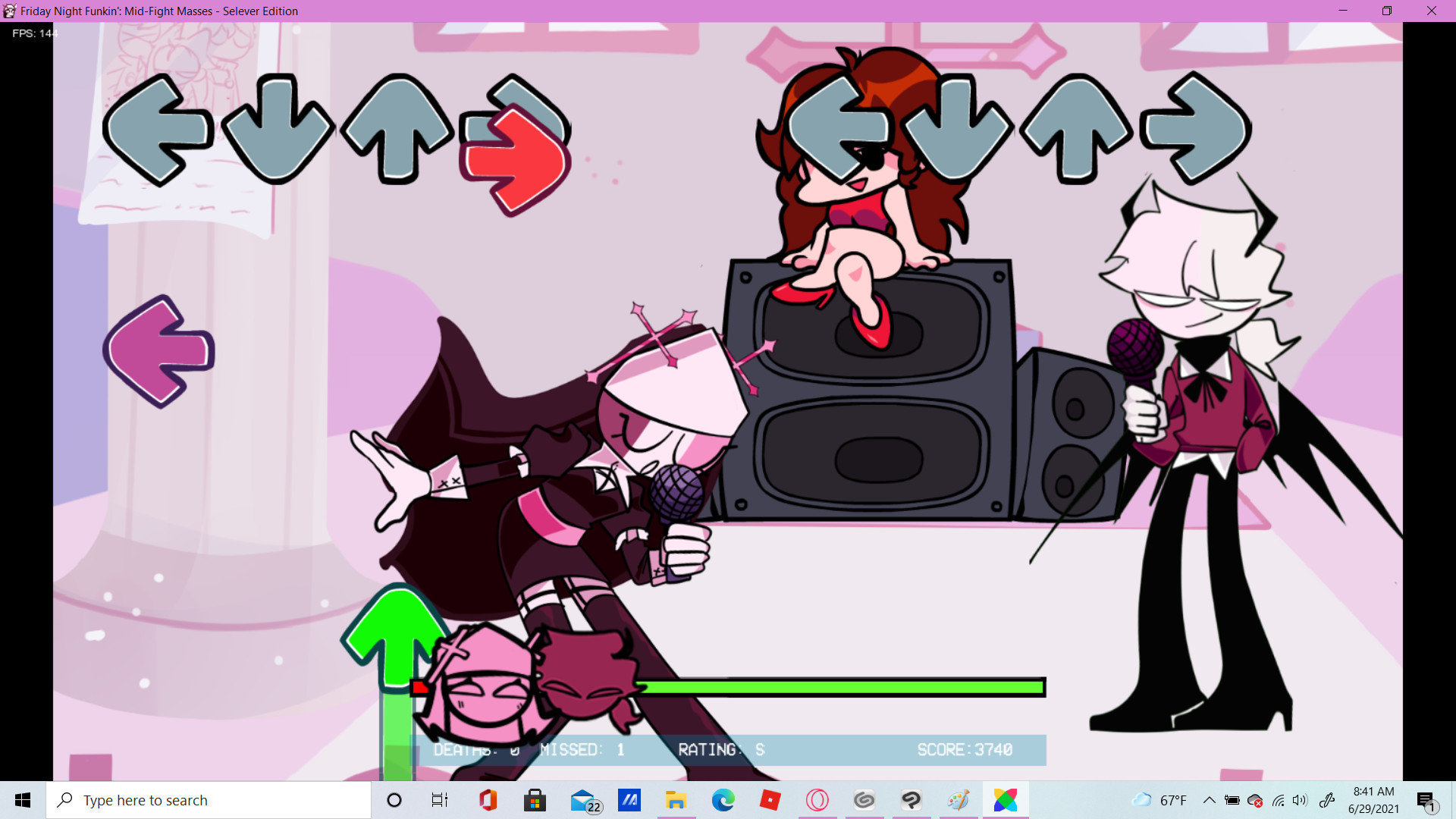Open Microsoft Store from the taskbar
Screen dimensions: 1456x819
tap(535, 800)
